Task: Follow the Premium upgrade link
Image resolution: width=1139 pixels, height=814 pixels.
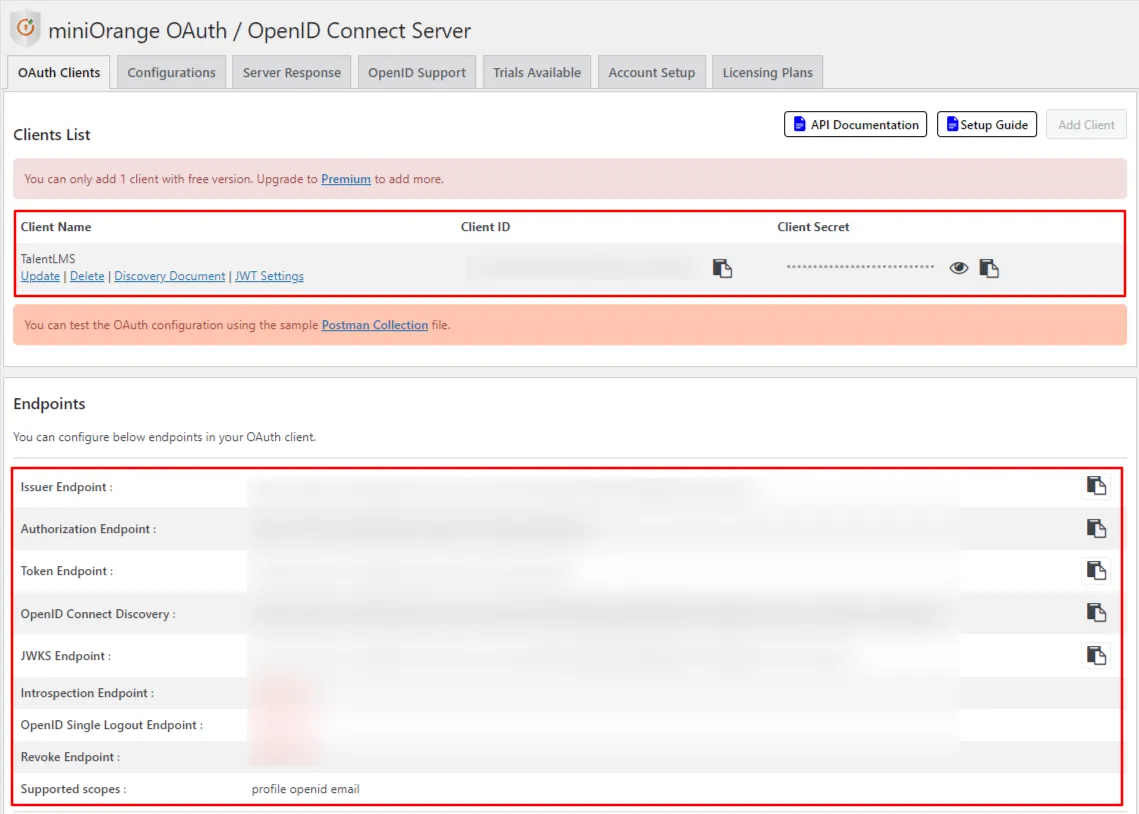Action: click(346, 179)
